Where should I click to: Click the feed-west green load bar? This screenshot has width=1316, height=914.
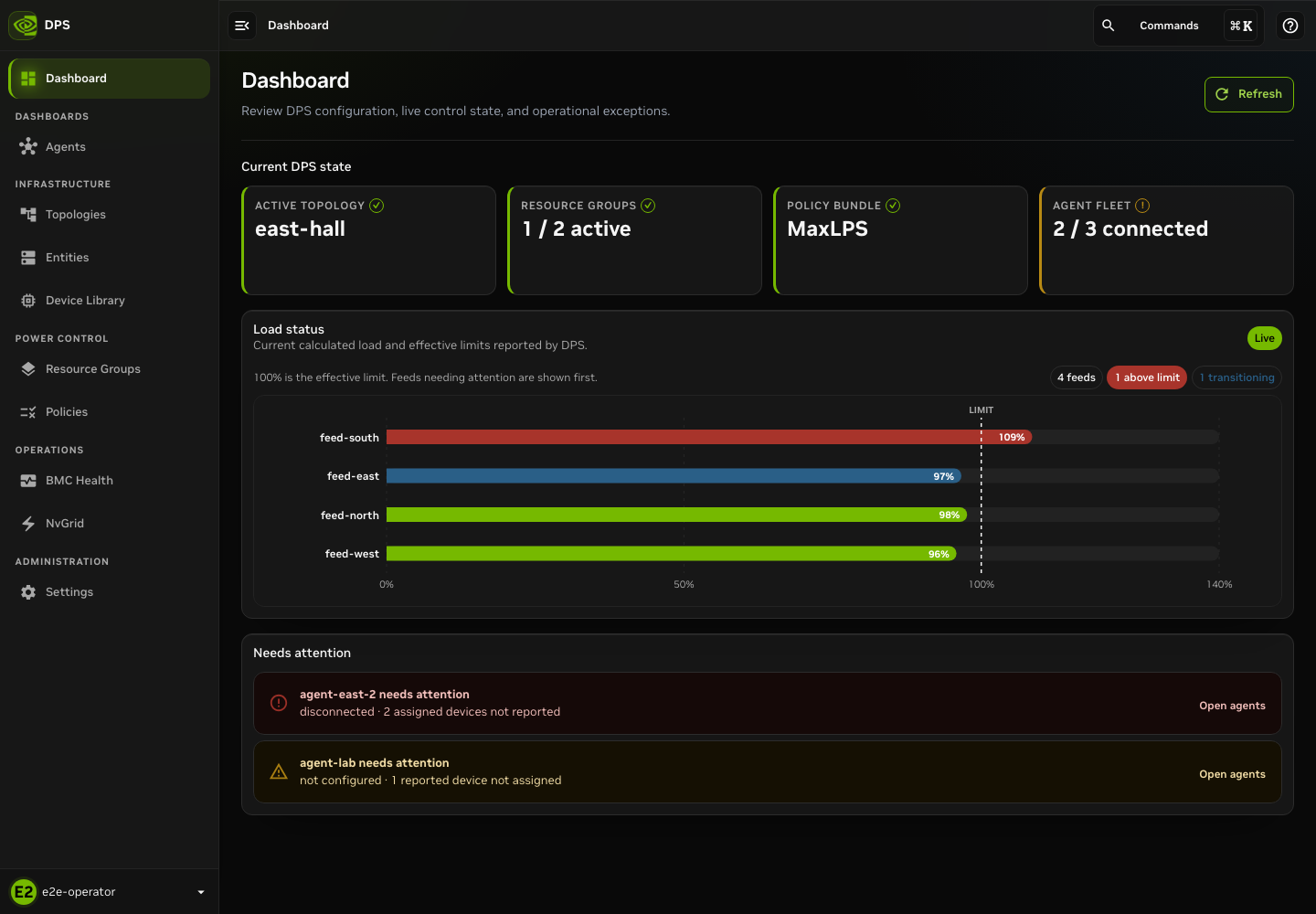coord(671,554)
